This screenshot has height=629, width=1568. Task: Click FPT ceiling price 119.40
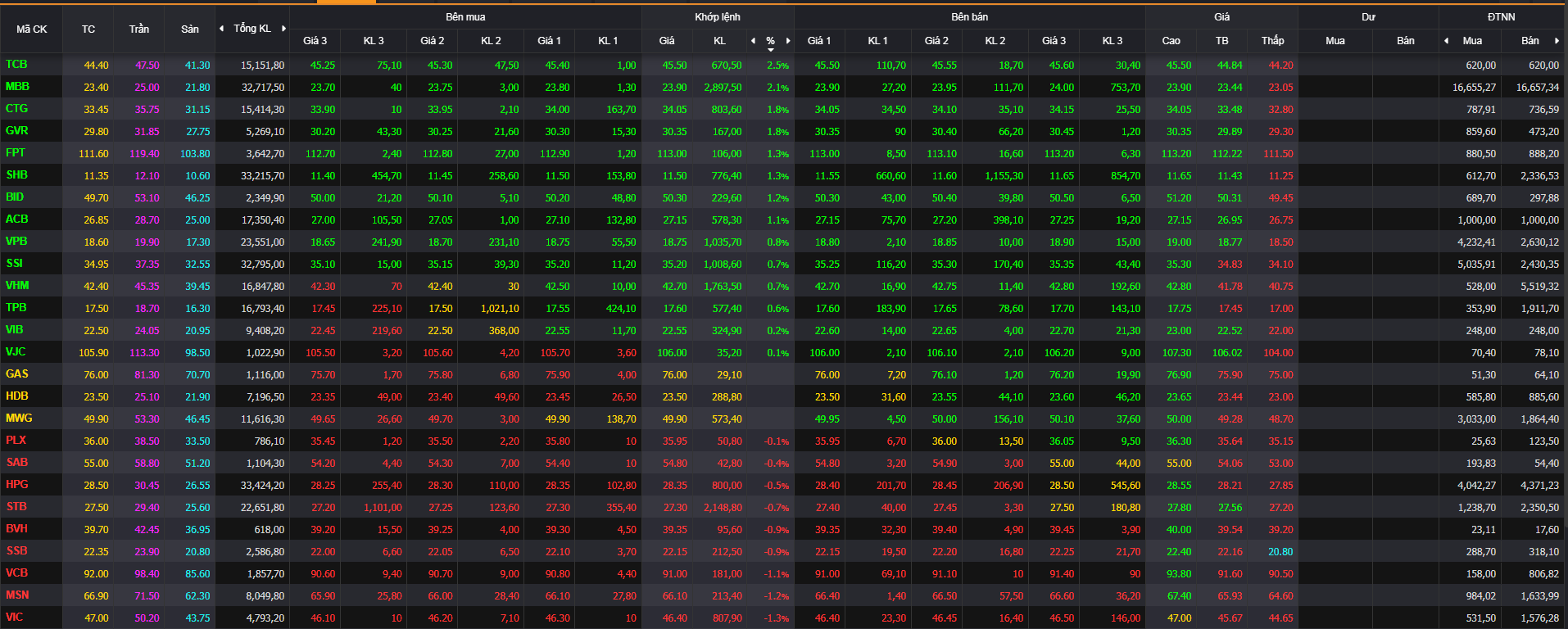144,154
